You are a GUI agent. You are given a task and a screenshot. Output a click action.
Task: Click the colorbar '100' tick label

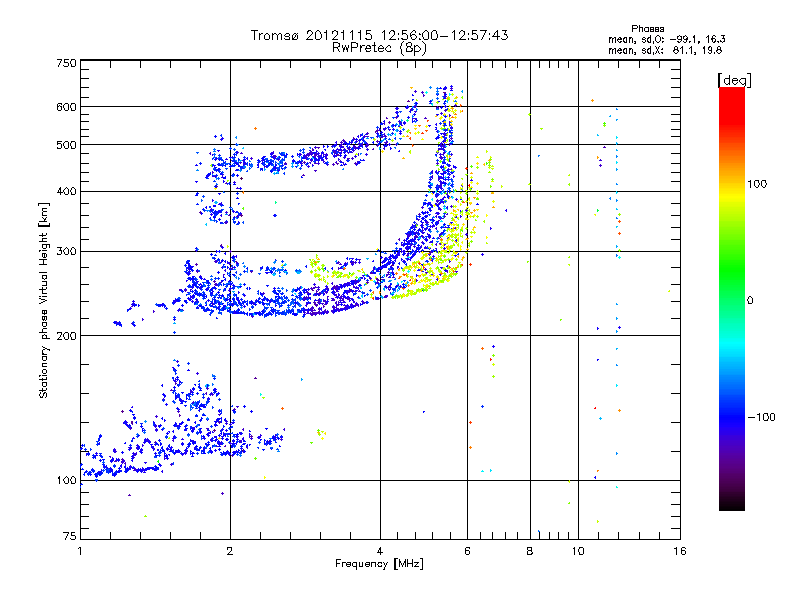point(757,184)
